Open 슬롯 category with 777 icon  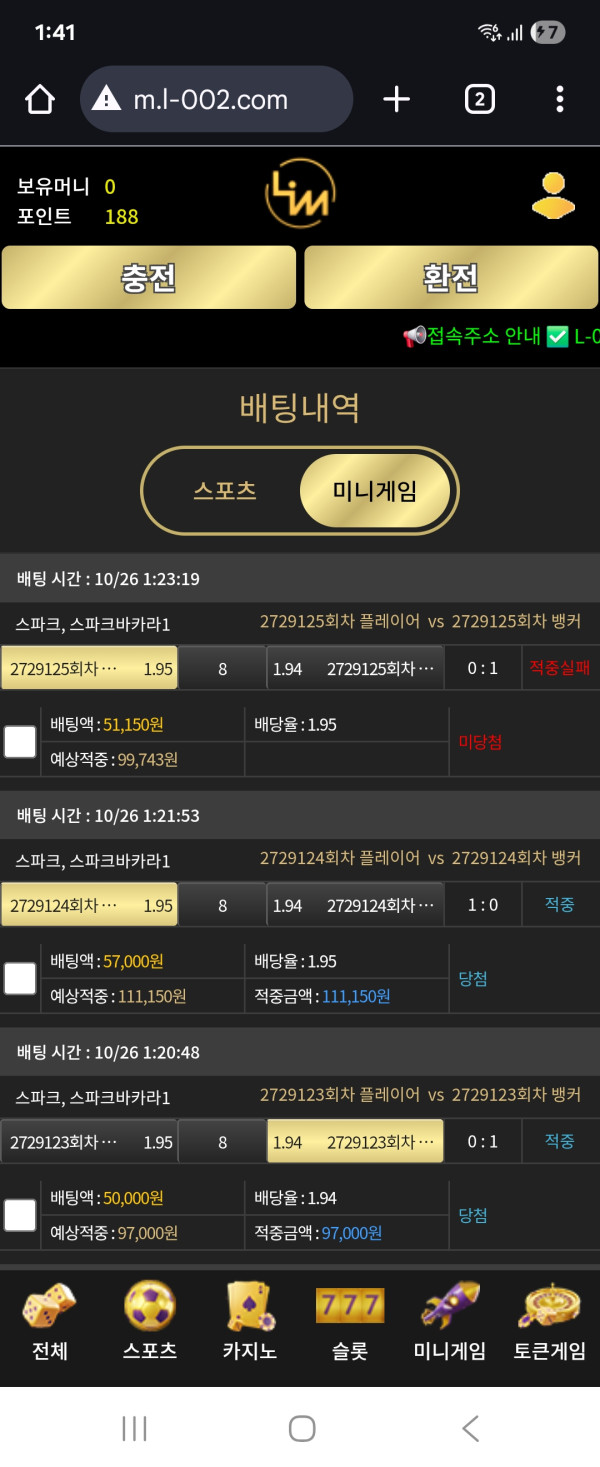[x=350, y=1321]
